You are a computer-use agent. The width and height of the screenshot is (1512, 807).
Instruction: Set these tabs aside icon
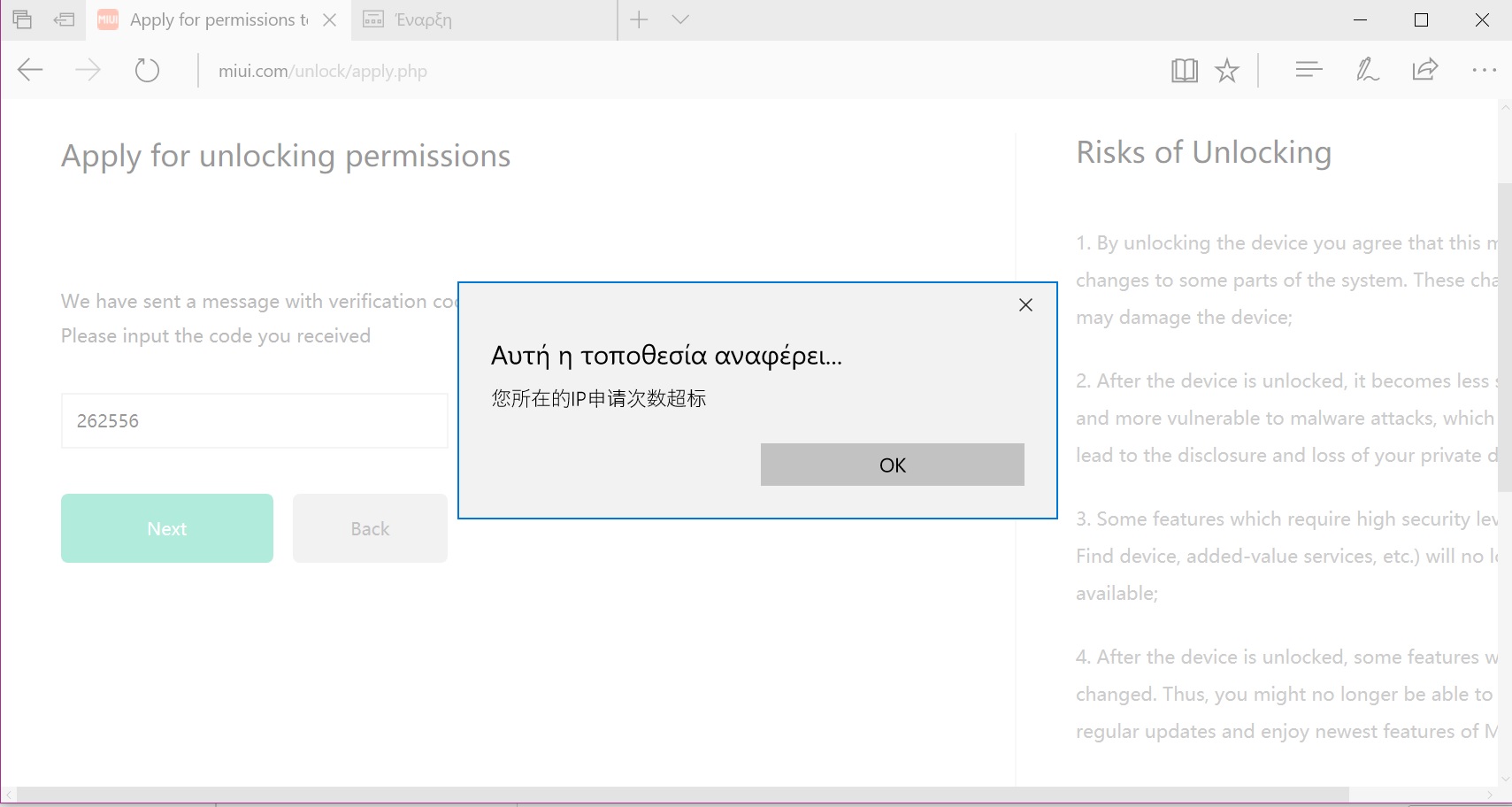[x=64, y=19]
